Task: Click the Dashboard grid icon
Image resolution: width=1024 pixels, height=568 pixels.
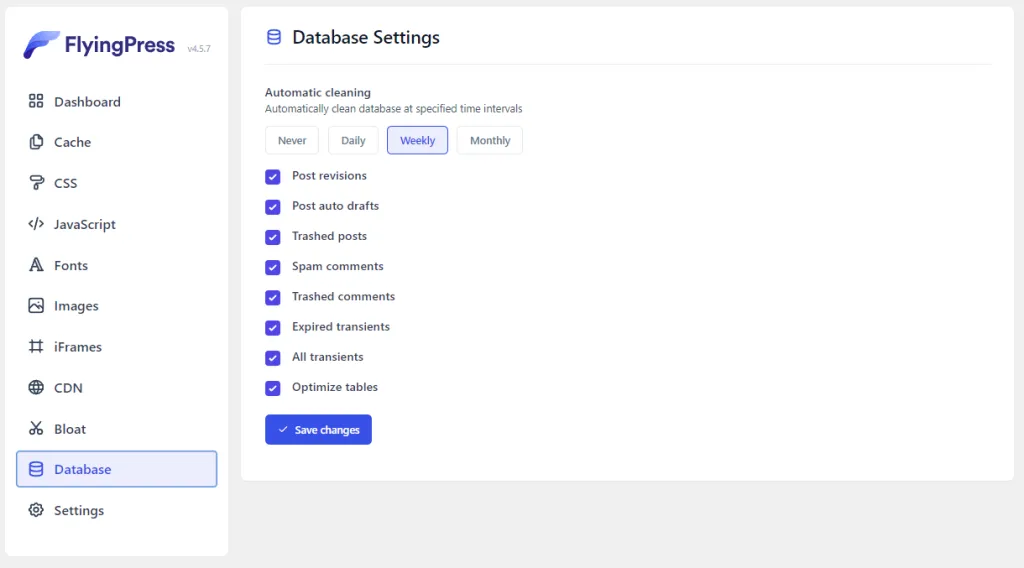Action: (36, 101)
